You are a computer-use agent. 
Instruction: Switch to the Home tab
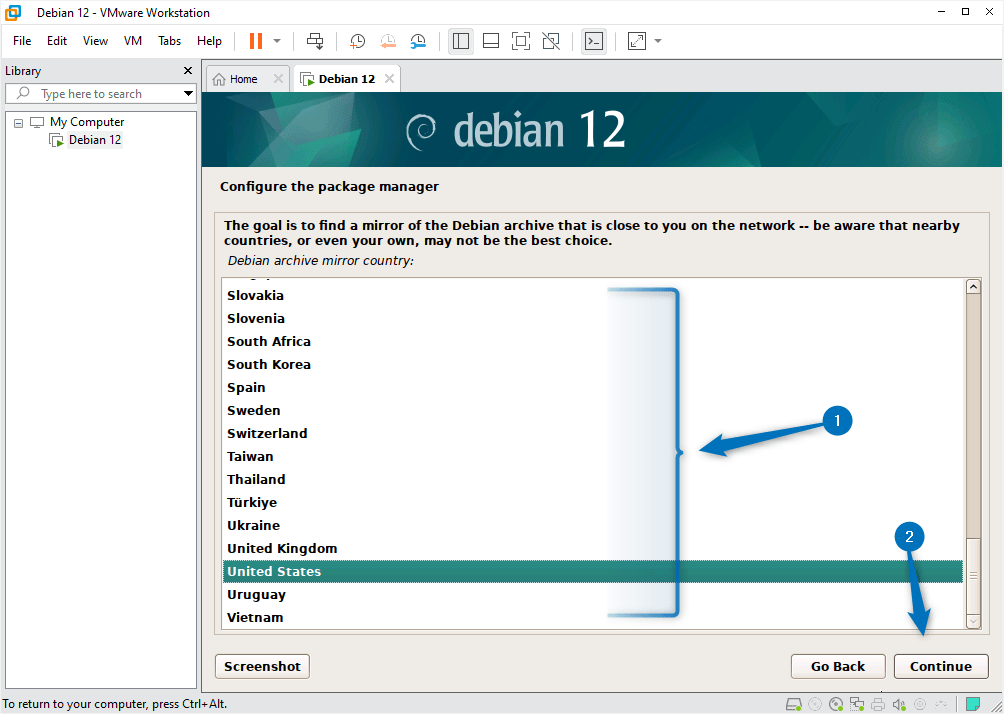tap(240, 77)
